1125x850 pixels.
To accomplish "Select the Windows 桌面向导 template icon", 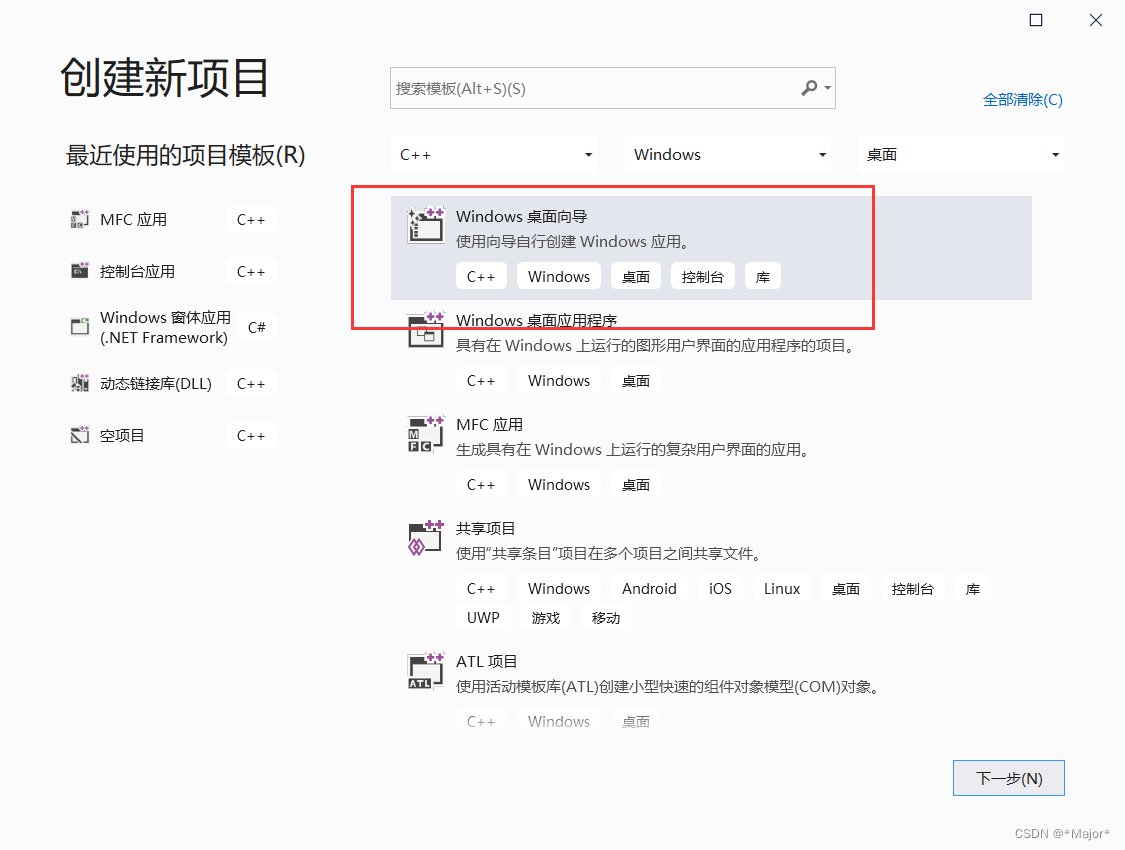I will coord(425,225).
